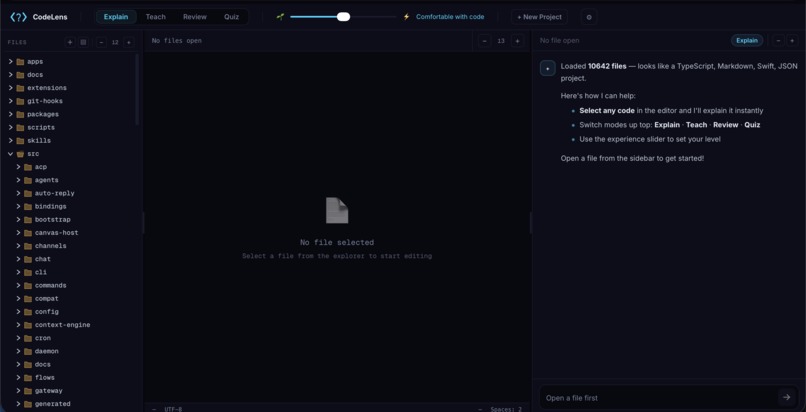
Task: Click the scripts folder icon
Action: [20, 127]
